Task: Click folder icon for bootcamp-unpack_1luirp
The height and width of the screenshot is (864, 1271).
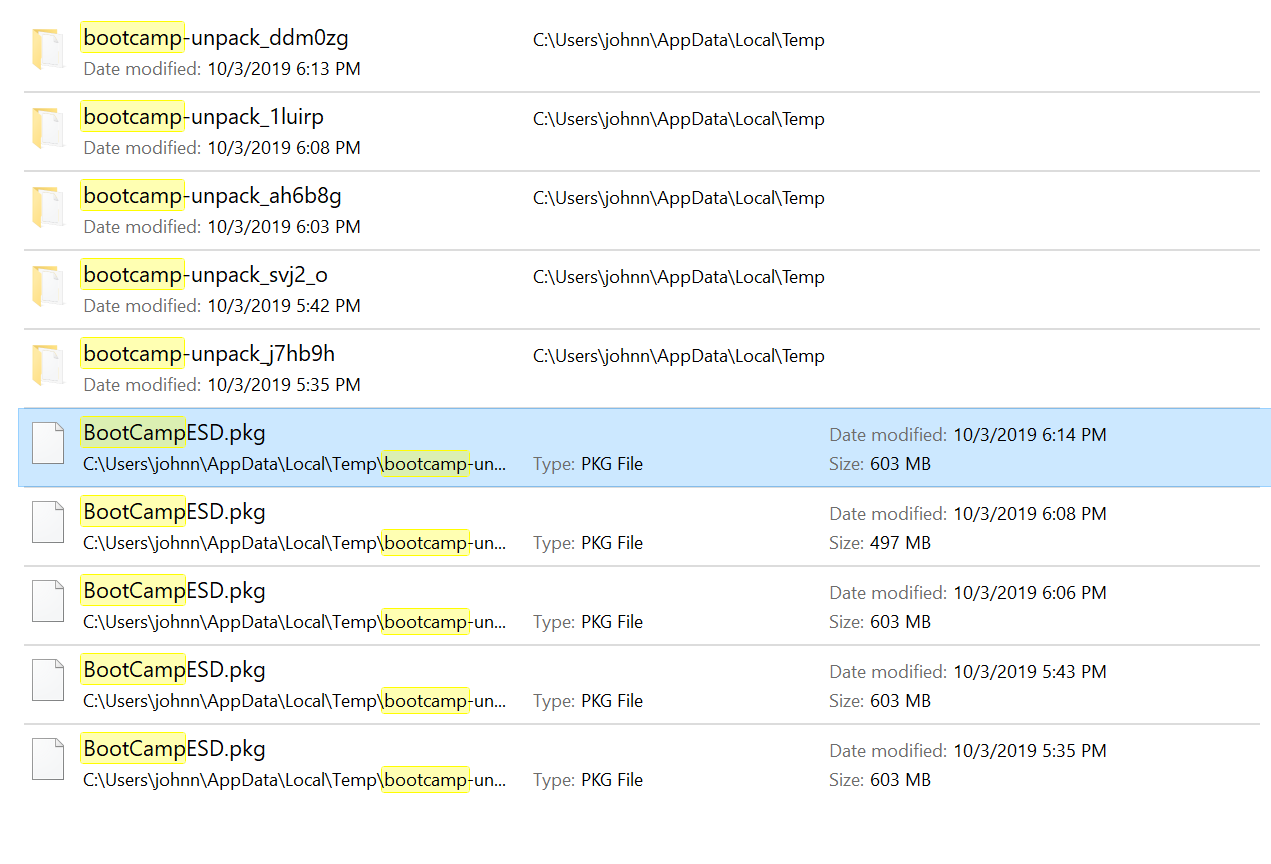Action: pyautogui.click(x=48, y=129)
